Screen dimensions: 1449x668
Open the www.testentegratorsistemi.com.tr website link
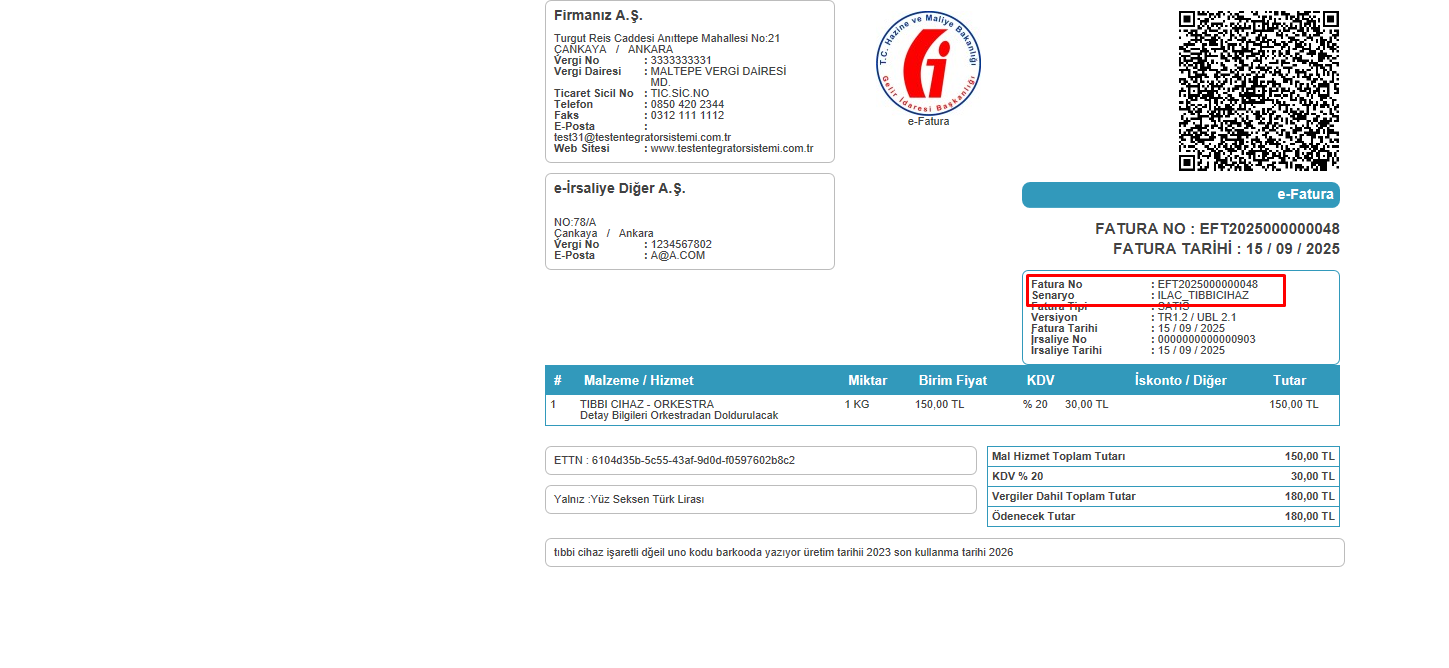[x=731, y=149]
